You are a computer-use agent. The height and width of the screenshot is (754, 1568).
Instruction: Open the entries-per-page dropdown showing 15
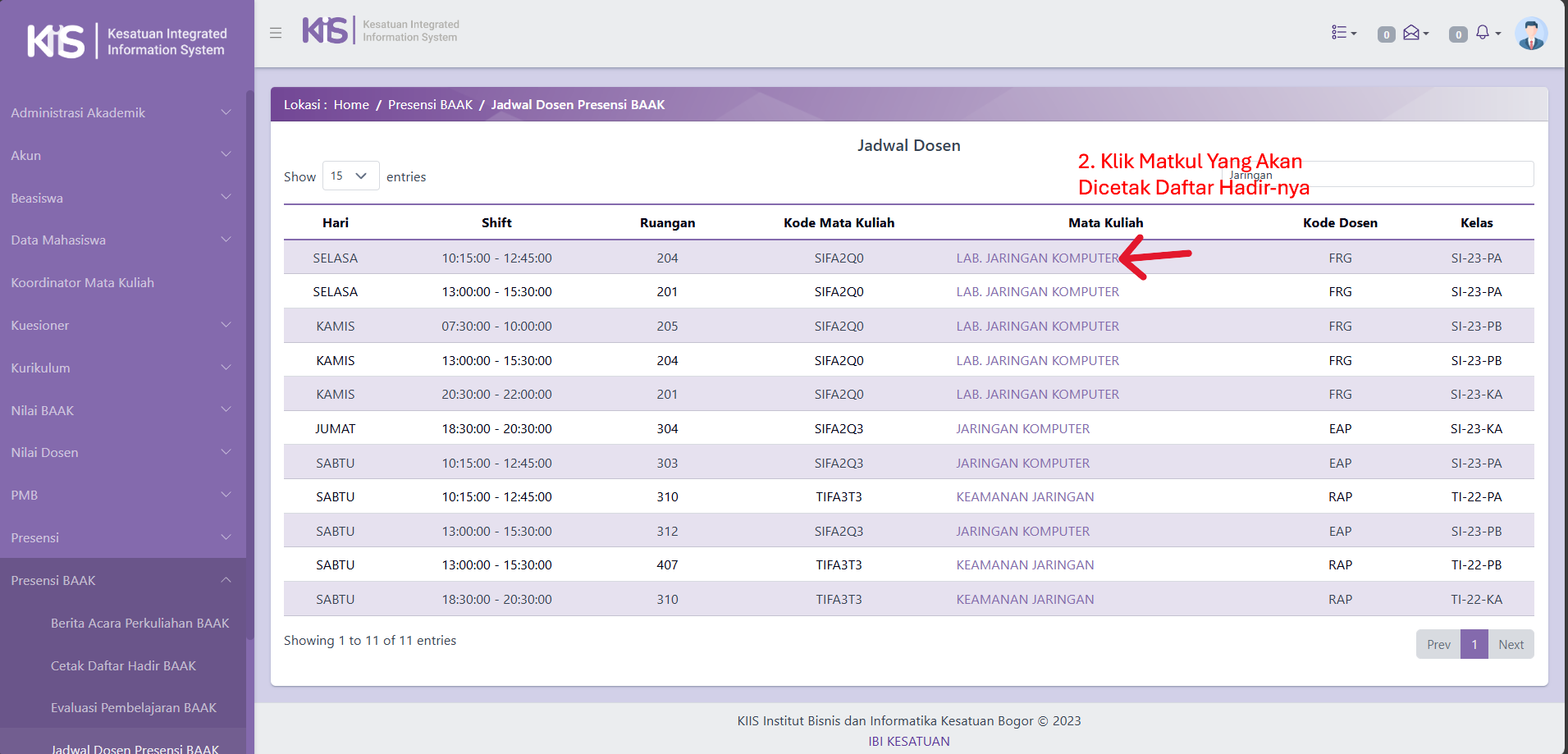[350, 176]
